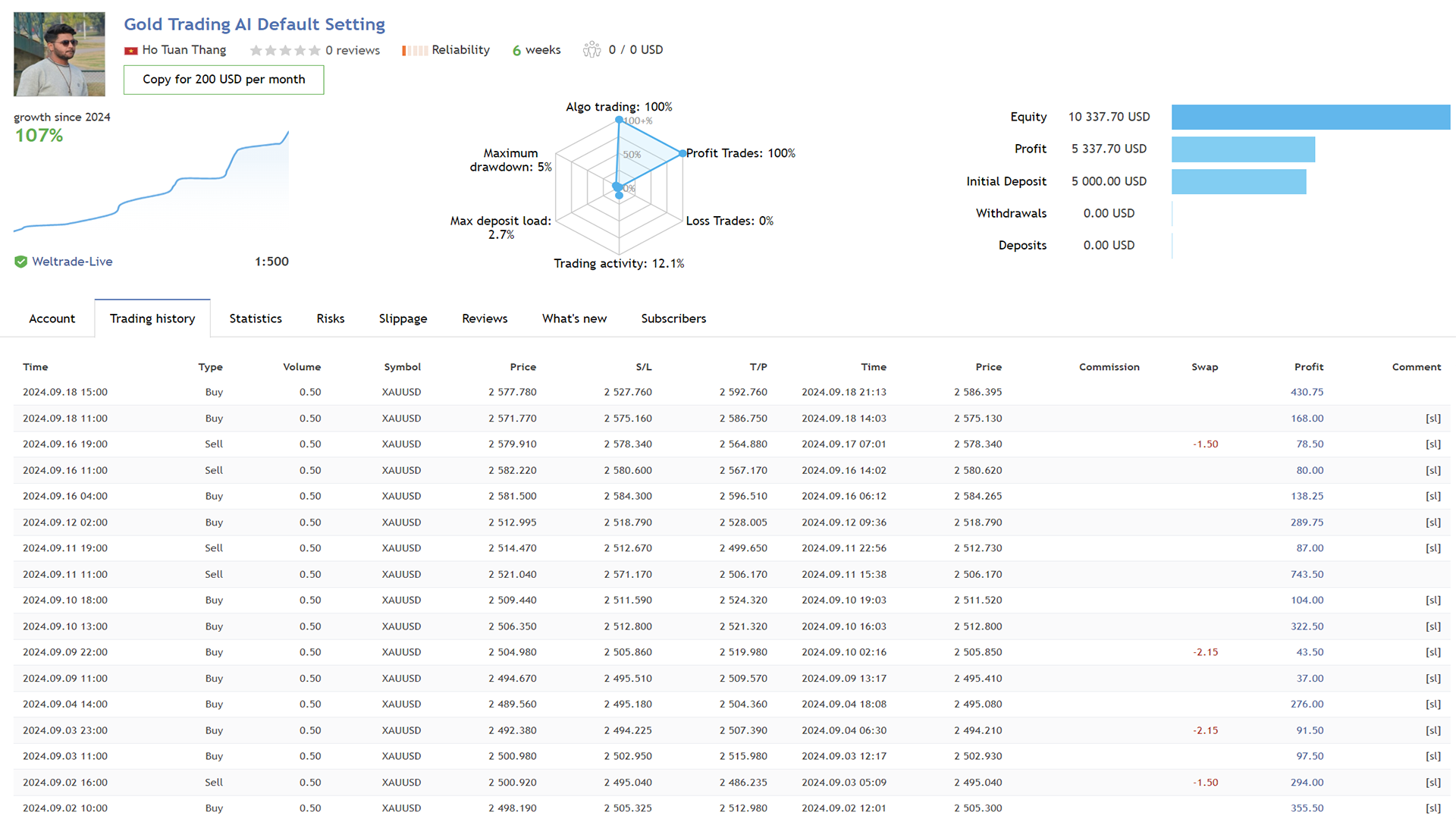Click the subscribers people icon
This screenshot has height=819, width=1456.
tap(591, 50)
